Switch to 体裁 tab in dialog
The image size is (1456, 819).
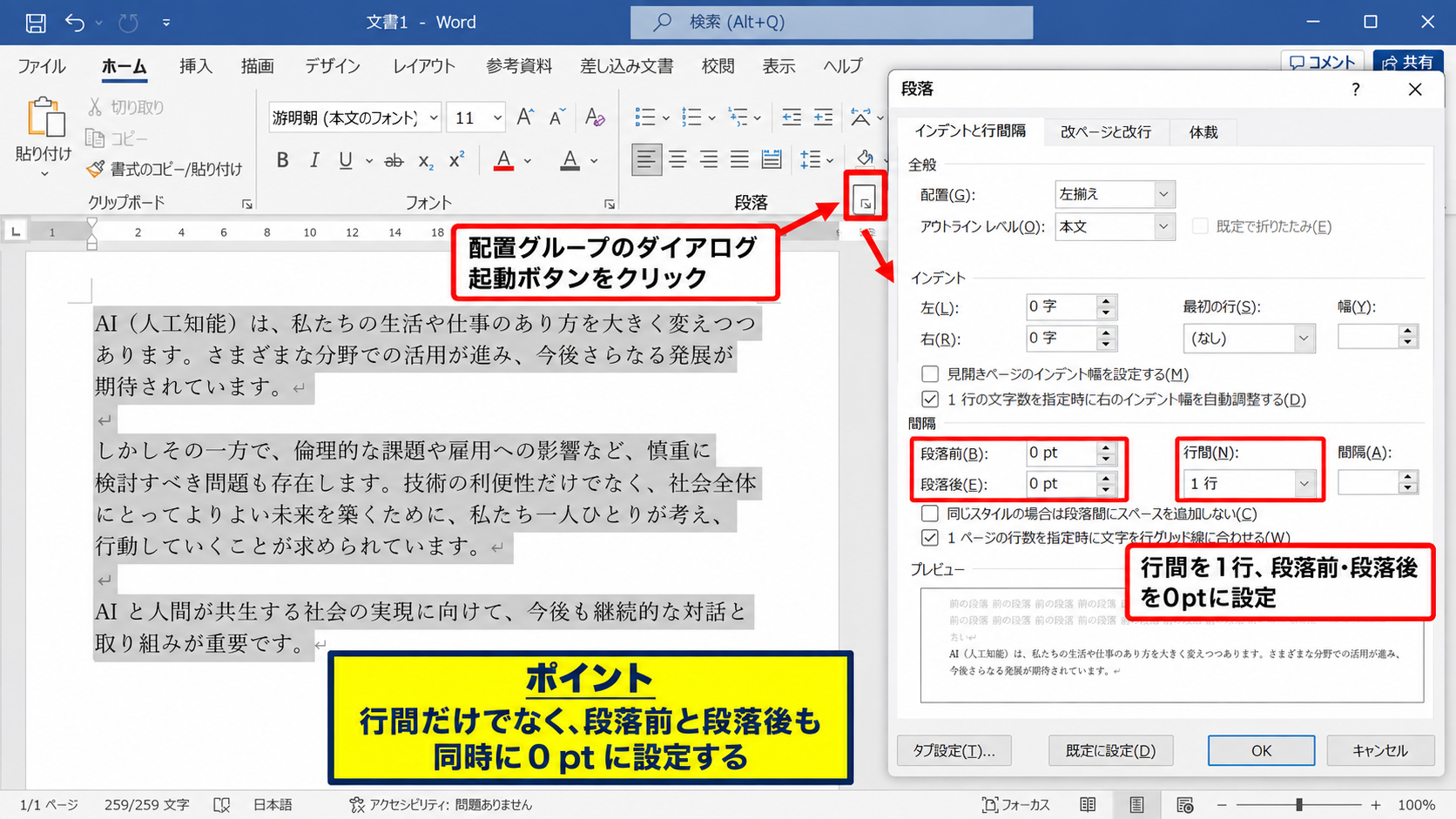click(1203, 132)
